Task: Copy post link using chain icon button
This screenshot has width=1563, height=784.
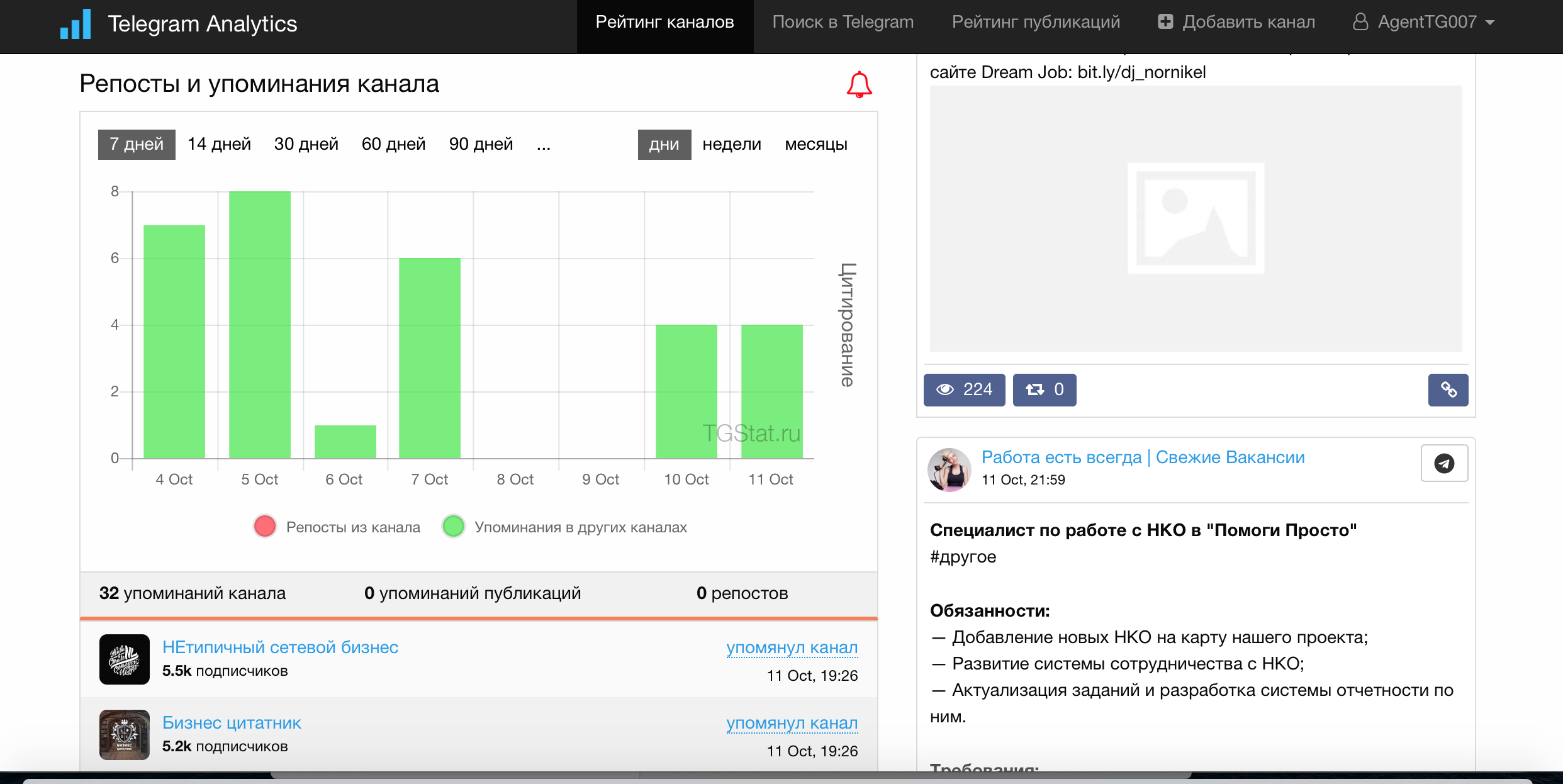Action: [1448, 390]
